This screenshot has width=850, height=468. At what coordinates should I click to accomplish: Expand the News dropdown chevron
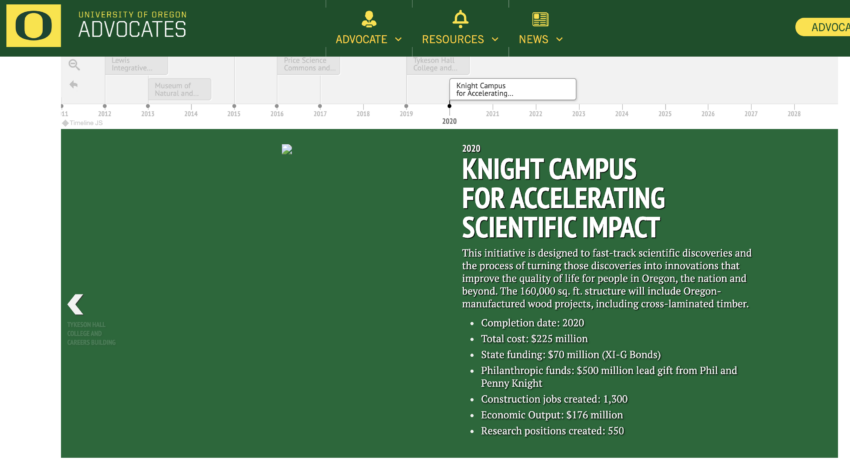[x=559, y=39]
